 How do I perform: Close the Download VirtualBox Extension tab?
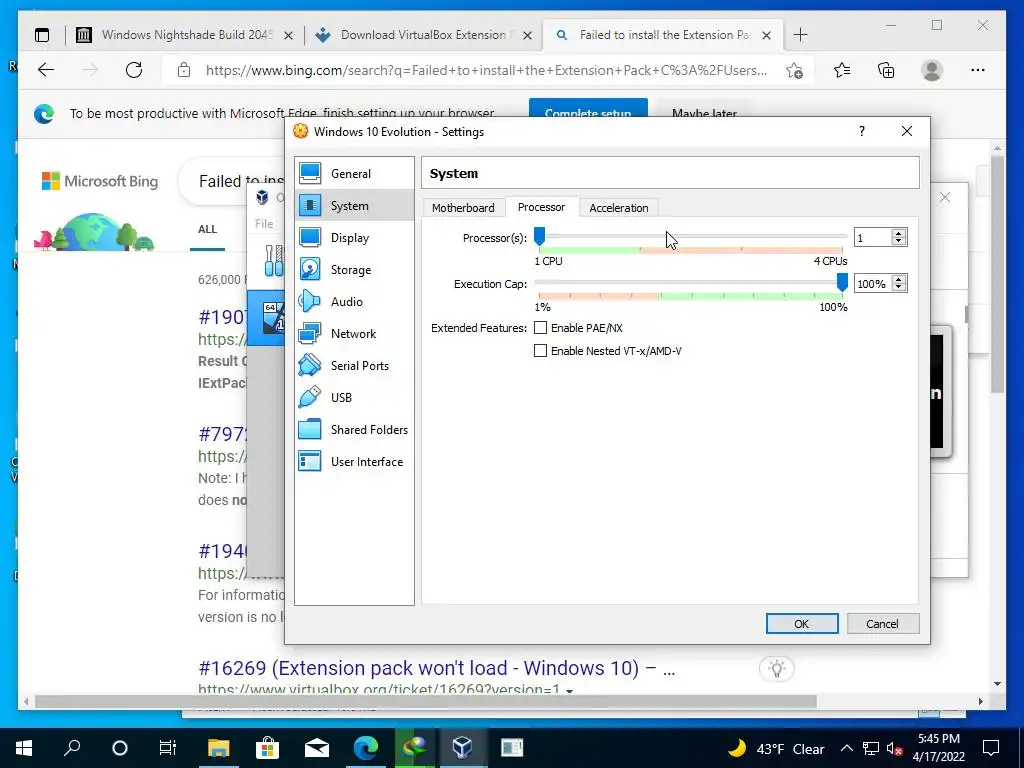(528, 35)
